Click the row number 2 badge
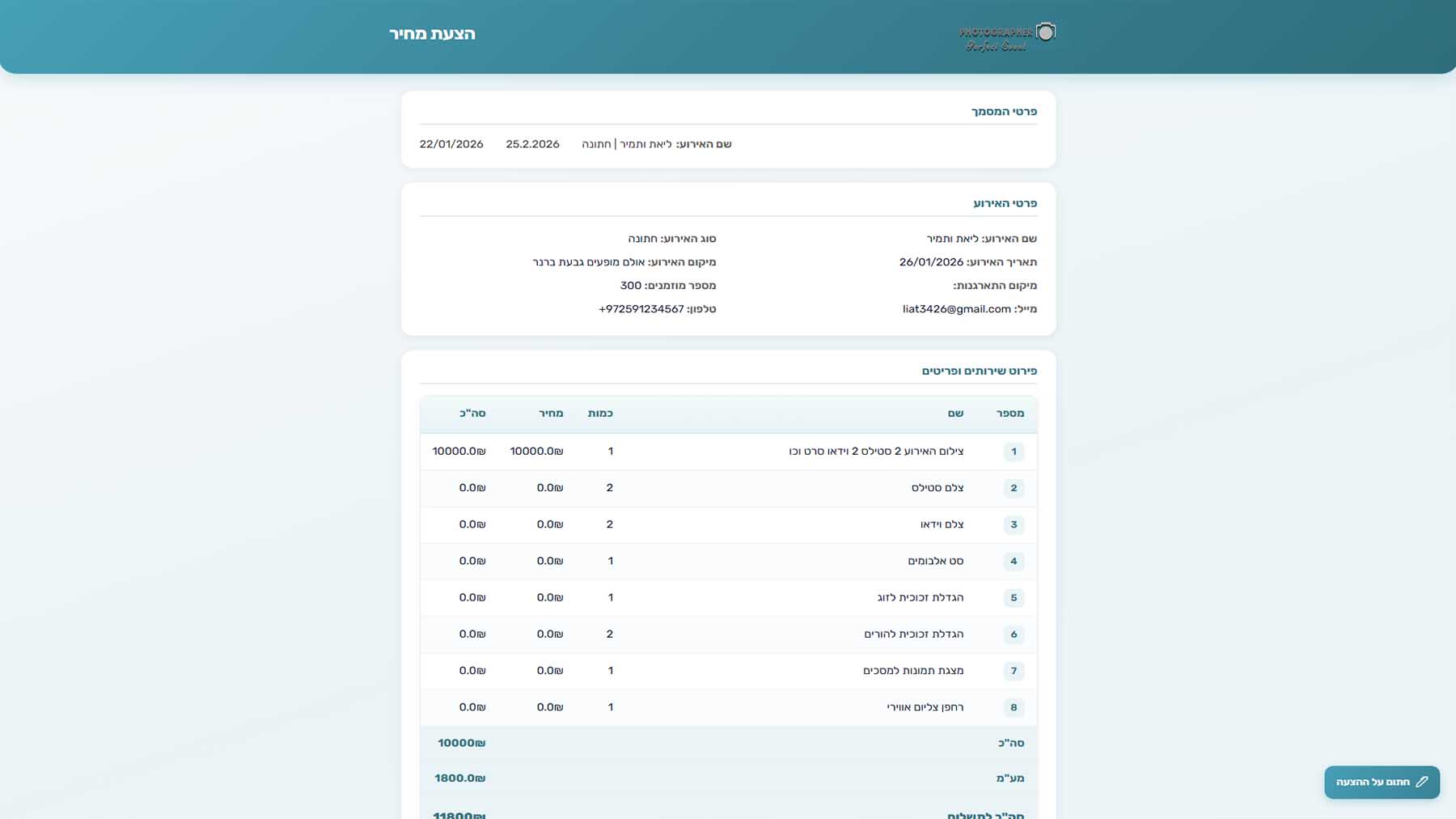This screenshot has height=819, width=1456. [1014, 488]
